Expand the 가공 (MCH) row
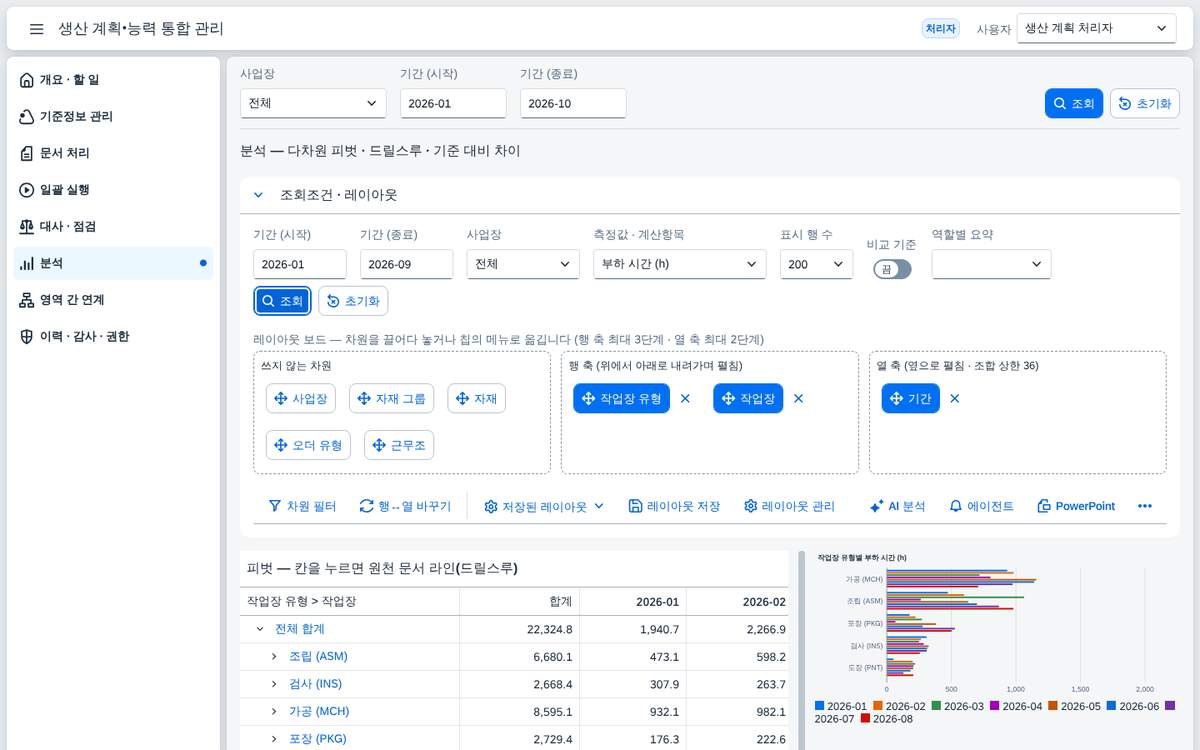This screenshot has width=1200, height=750. [x=274, y=711]
